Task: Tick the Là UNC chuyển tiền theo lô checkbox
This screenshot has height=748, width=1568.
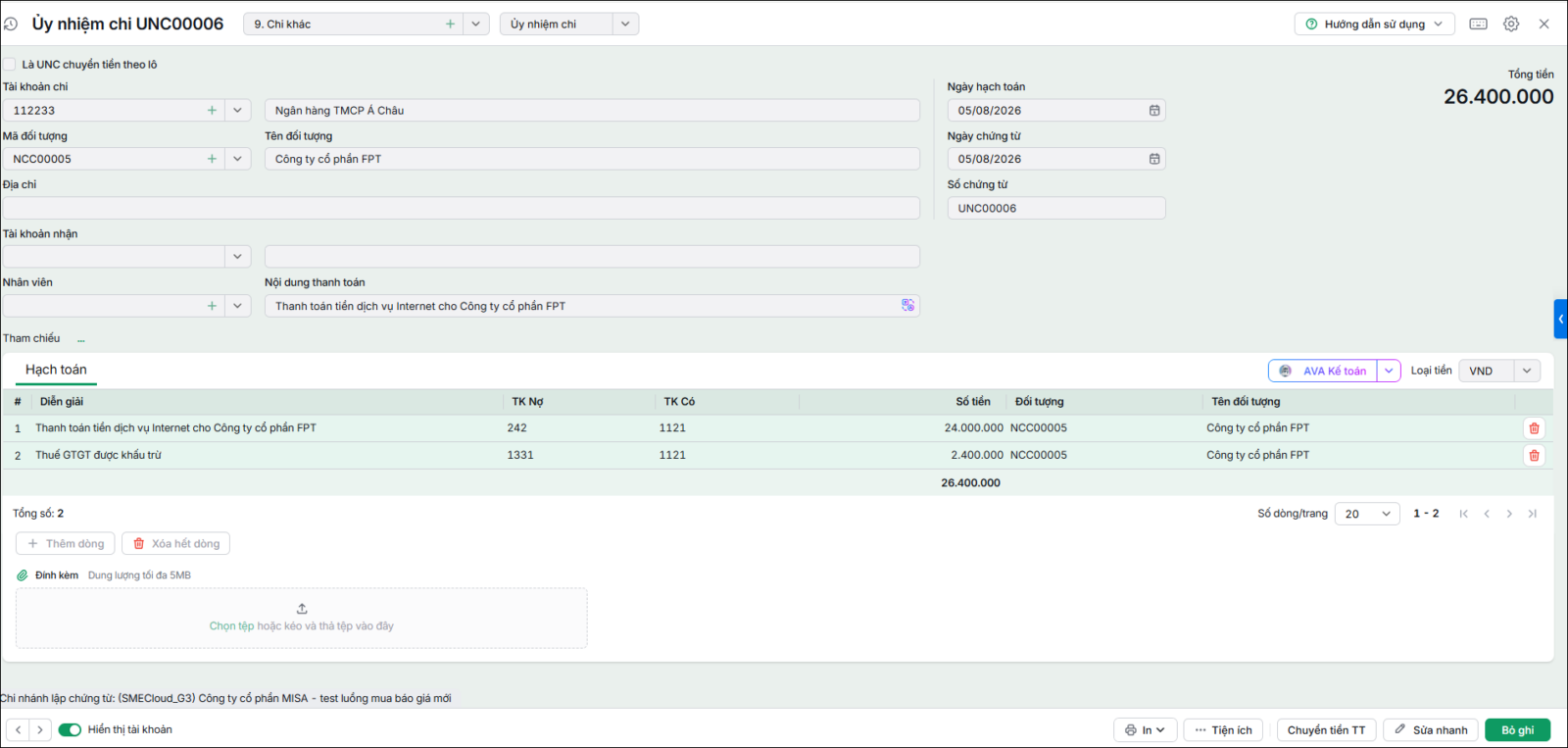Action: [9, 65]
